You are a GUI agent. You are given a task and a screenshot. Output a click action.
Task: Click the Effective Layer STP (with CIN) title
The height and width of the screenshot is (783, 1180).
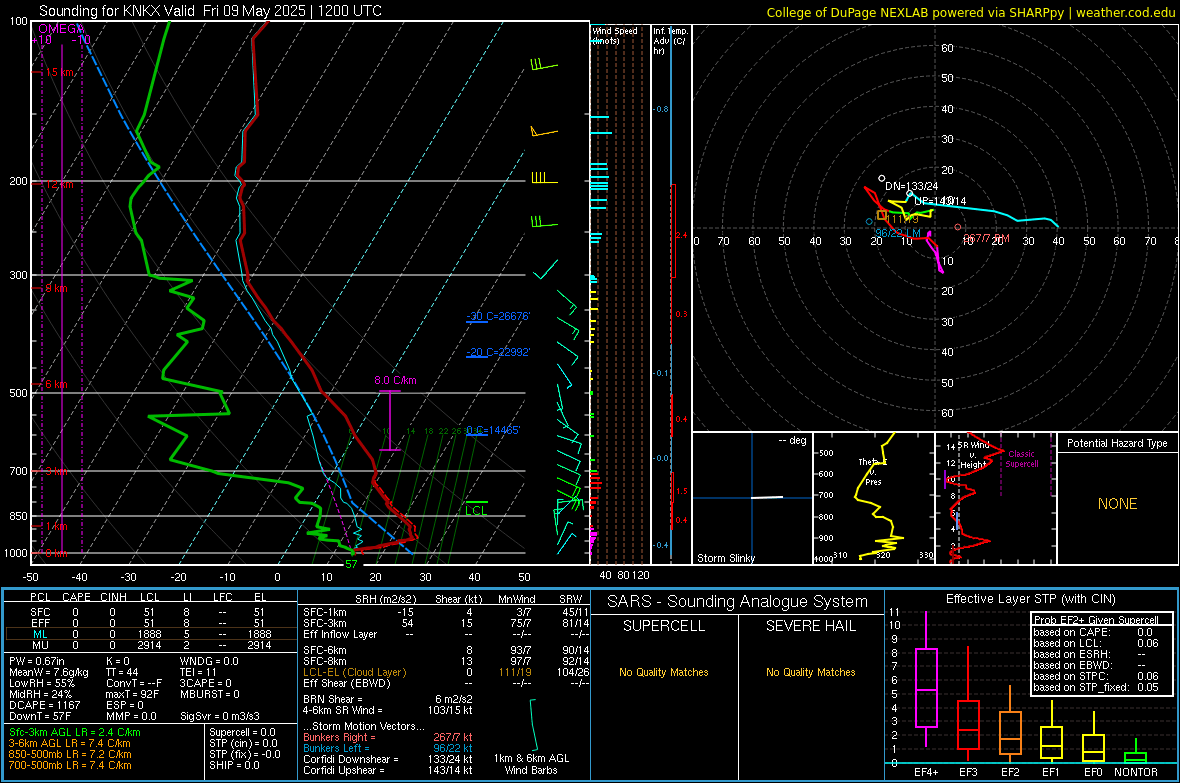click(1030, 599)
